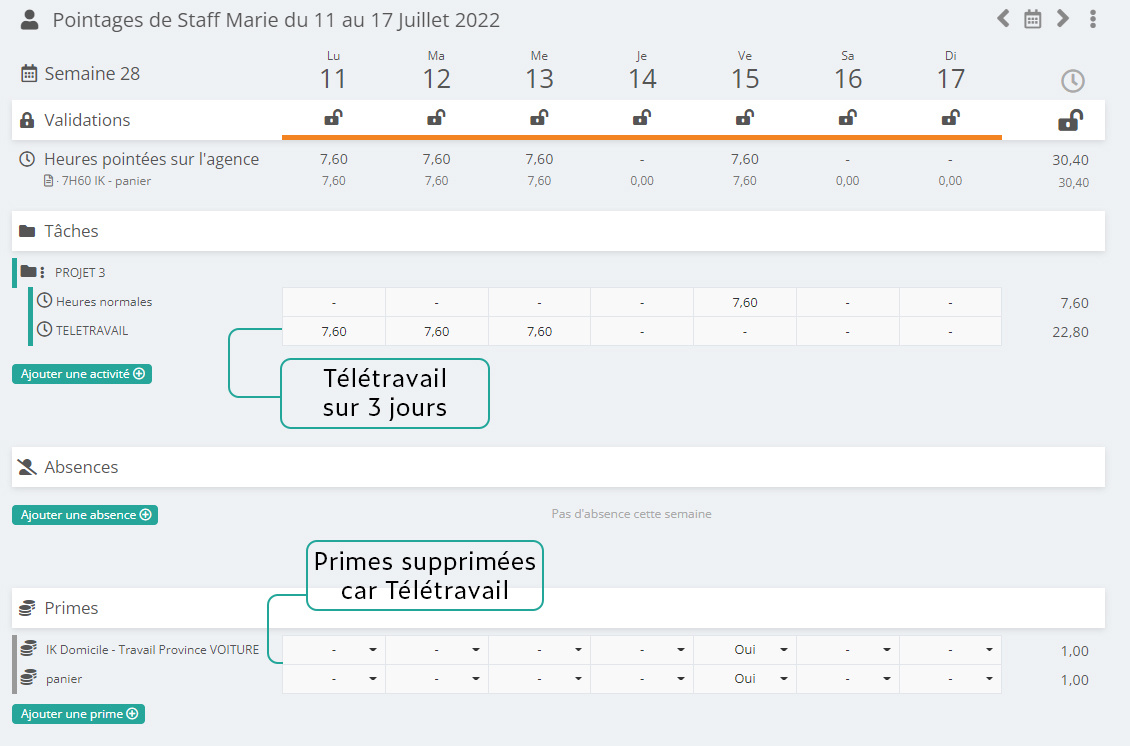The image size is (1130, 746).
Task: Click Monday TELETRAVAIL hours cell
Action: click(x=333, y=331)
